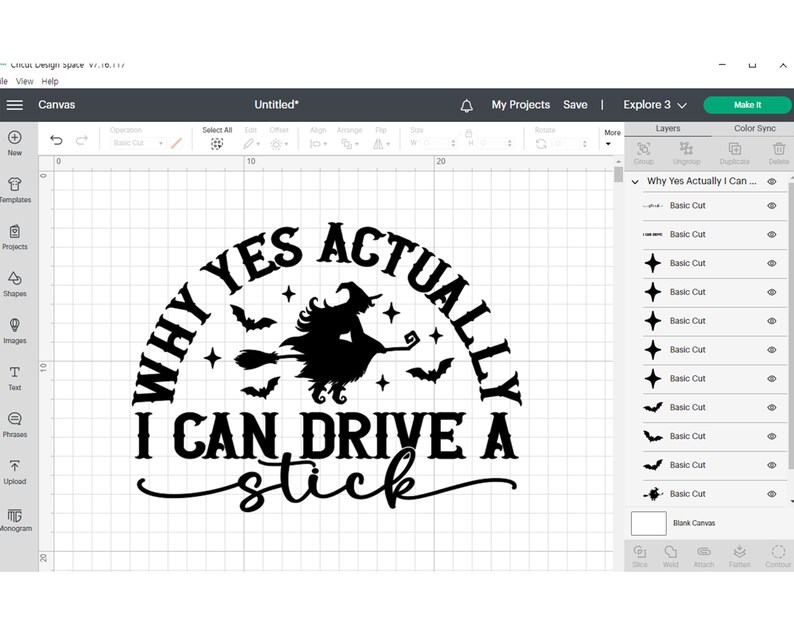Viewport: 794px width, 635px height.
Task: Open the Templates panel
Action: click(15, 190)
